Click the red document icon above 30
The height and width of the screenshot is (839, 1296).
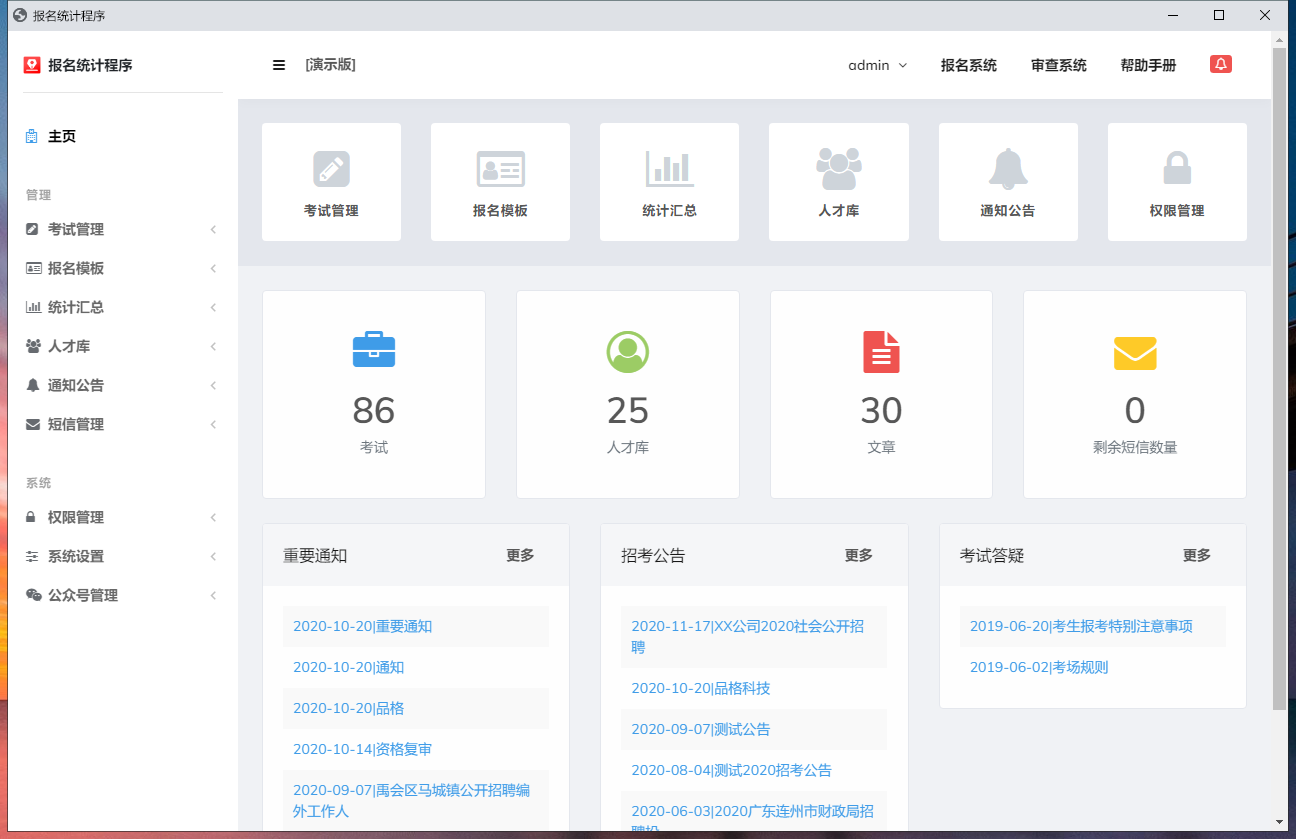(x=881, y=352)
